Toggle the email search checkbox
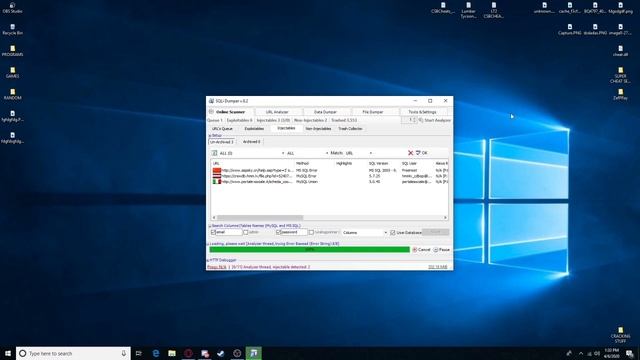This screenshot has height=360, width=640. pos(213,232)
